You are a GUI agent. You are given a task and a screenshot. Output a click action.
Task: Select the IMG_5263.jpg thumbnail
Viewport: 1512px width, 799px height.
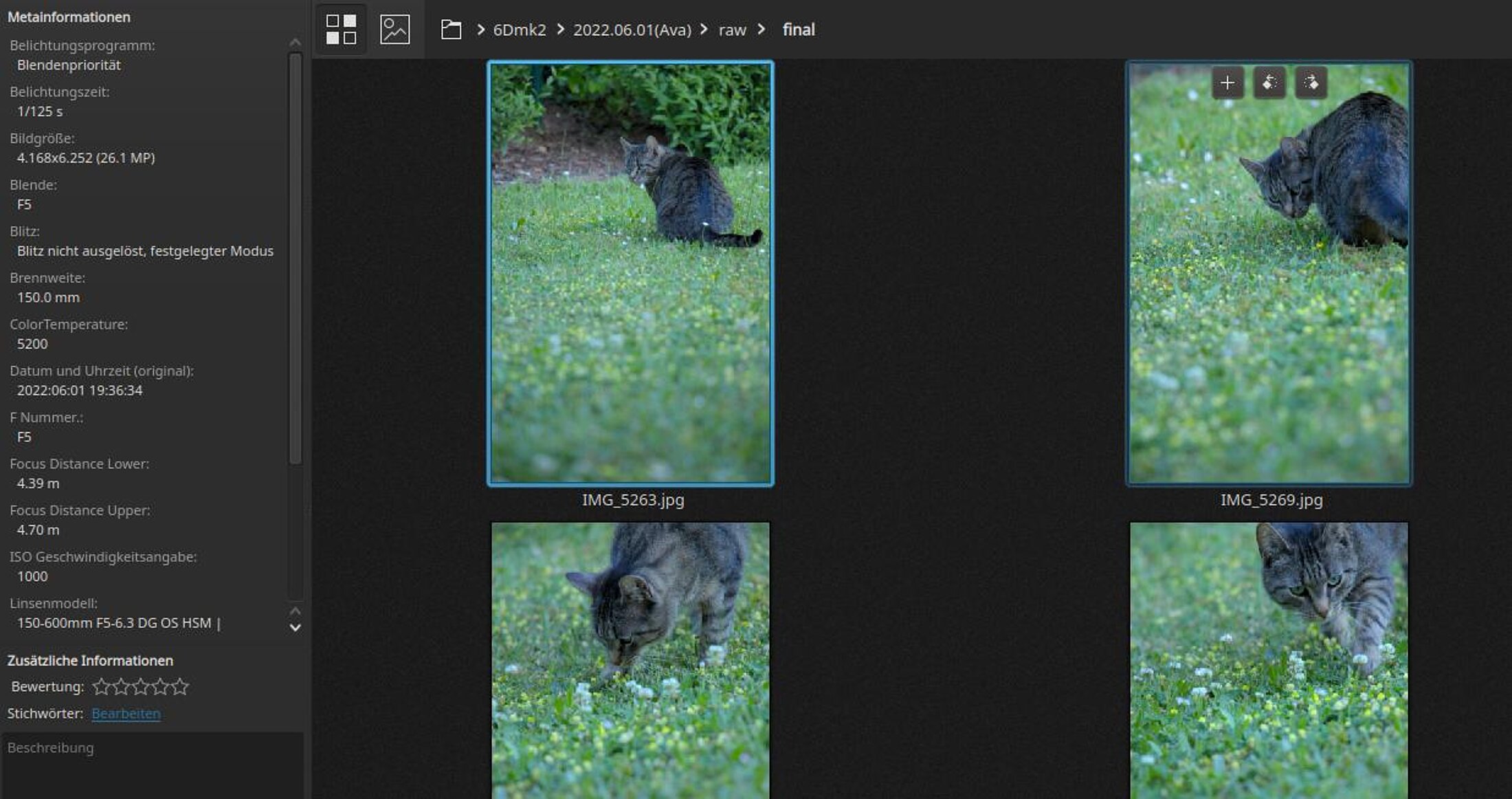click(x=630, y=273)
